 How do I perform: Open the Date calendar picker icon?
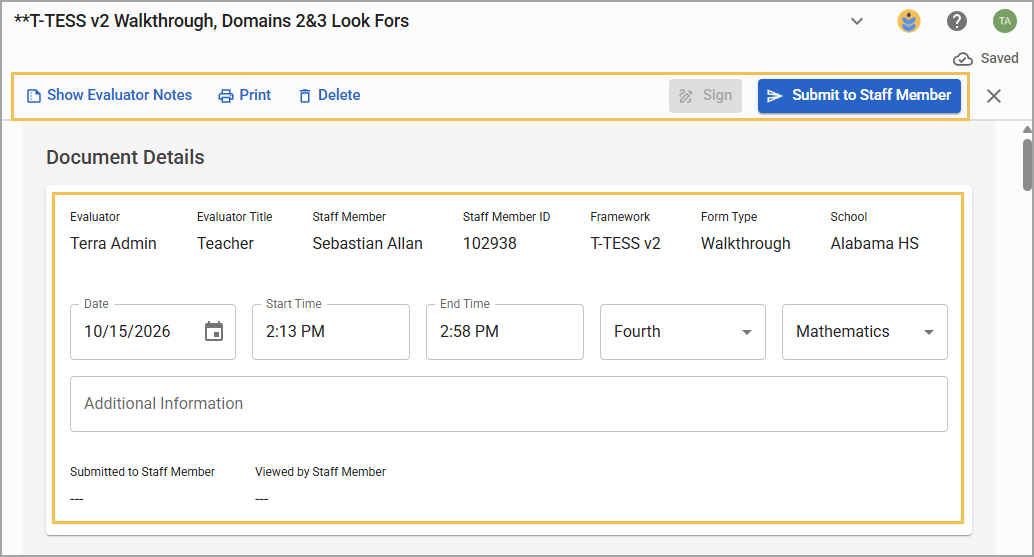coord(214,331)
